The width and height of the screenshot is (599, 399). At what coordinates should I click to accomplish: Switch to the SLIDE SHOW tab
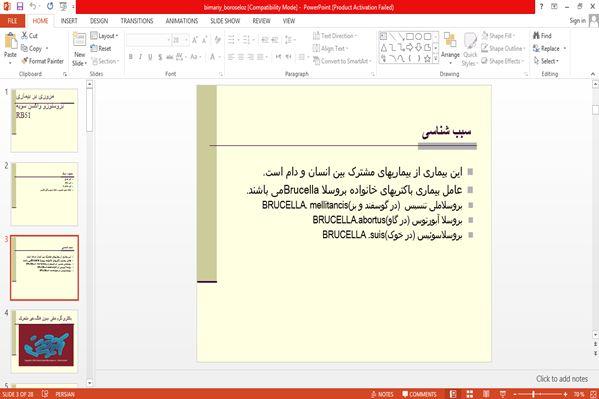coord(225,21)
